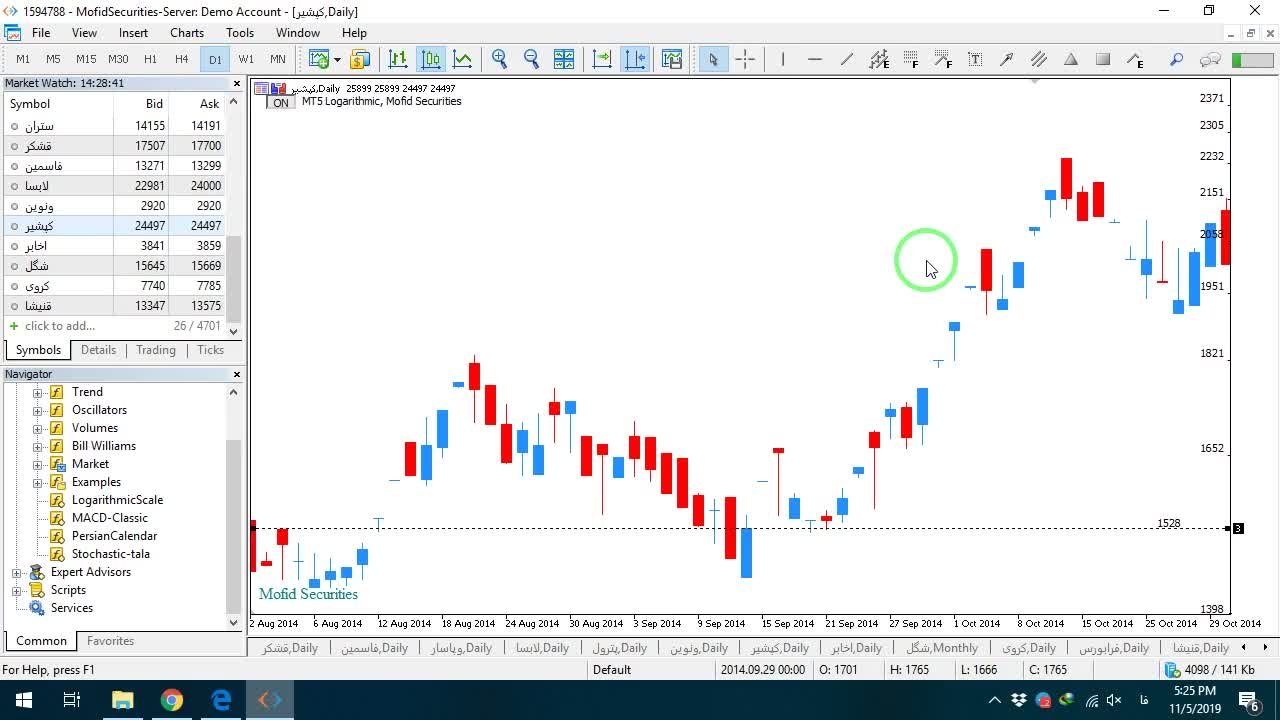Click the 'click to add...' symbol field

[x=60, y=326]
